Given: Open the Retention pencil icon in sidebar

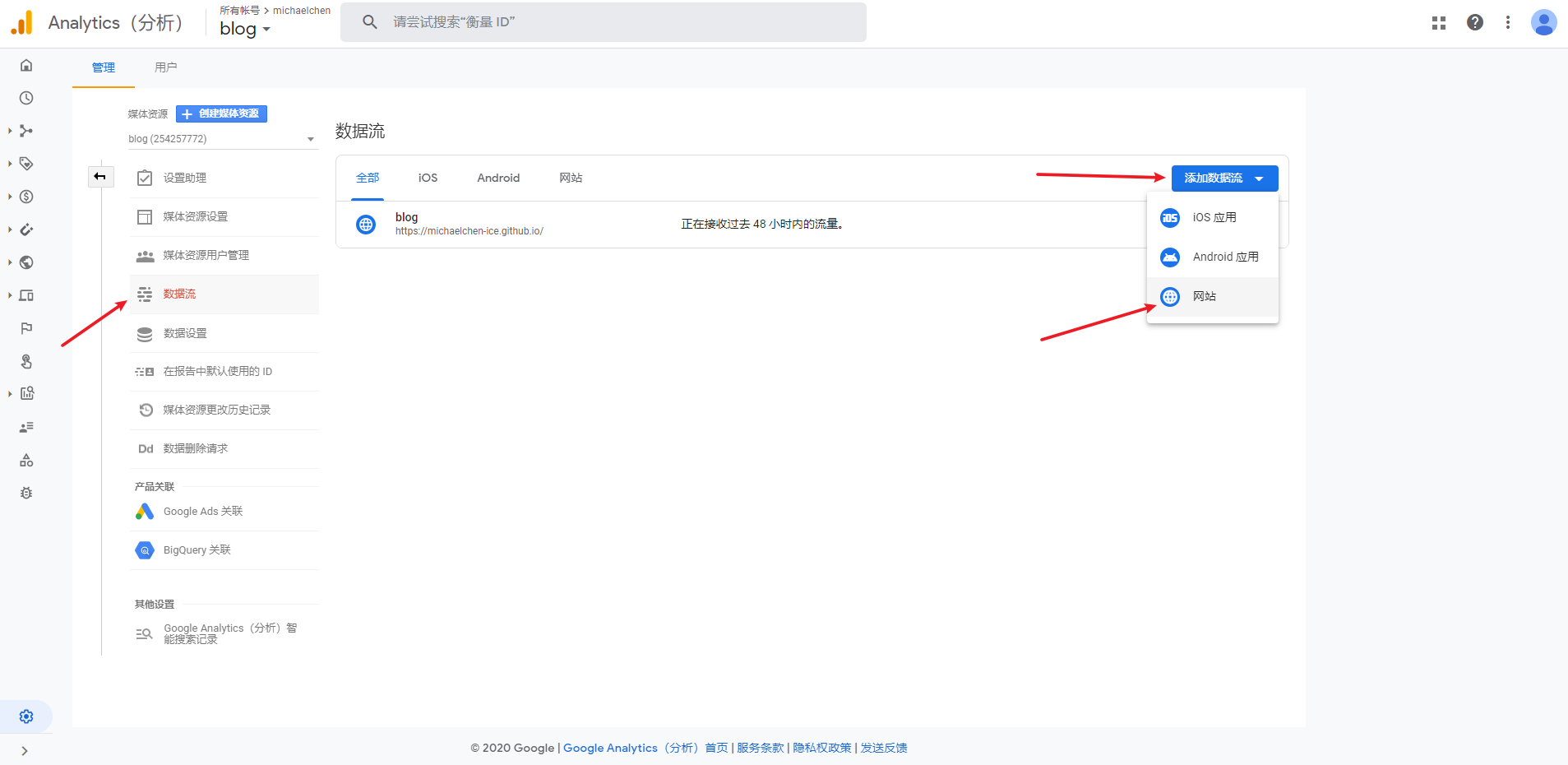Looking at the screenshot, I should [26, 229].
